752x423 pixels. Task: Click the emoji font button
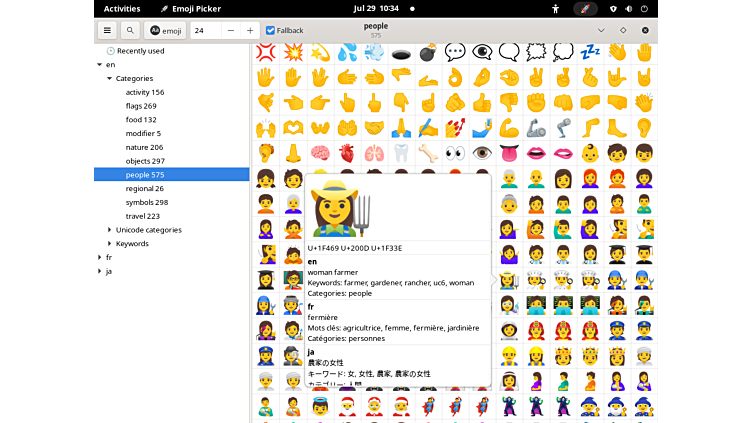(x=165, y=30)
